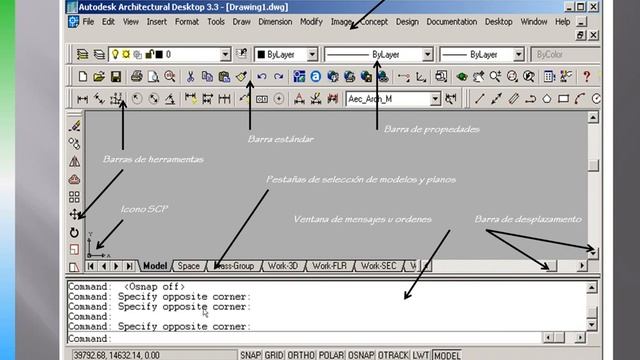The height and width of the screenshot is (360, 640).
Task: Expand the layer 0 dropdown
Action: point(225,54)
